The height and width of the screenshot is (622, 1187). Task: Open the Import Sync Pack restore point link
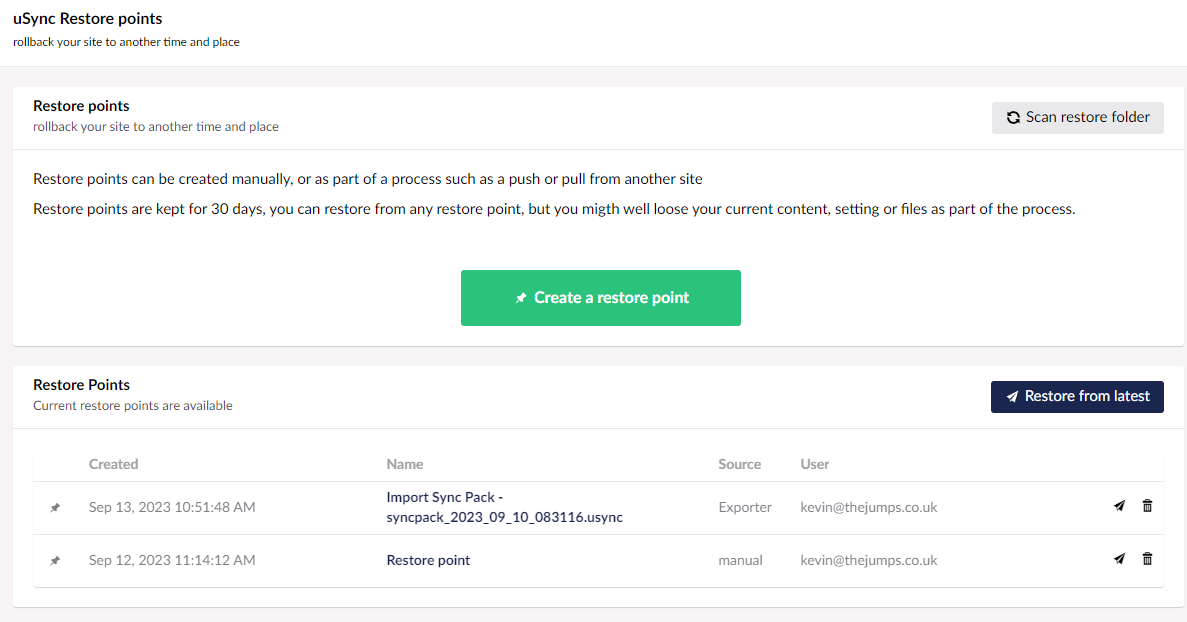(505, 507)
